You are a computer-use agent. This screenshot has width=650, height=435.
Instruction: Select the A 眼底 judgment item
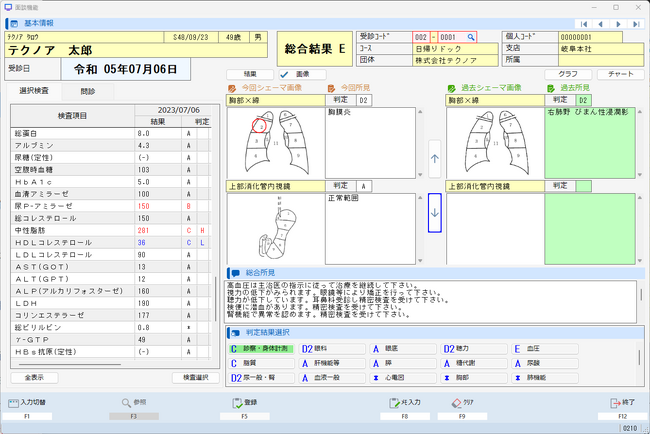[x=403, y=349]
